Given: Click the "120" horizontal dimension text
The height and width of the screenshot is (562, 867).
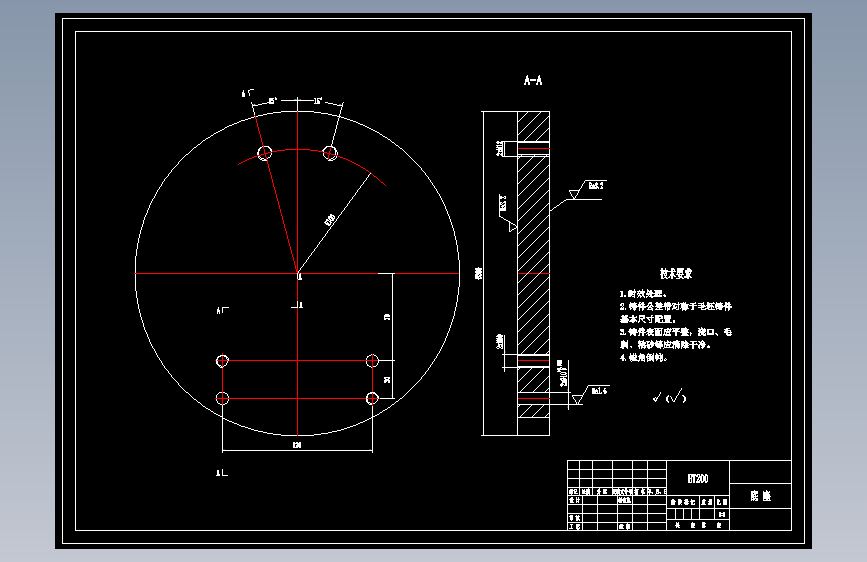Looking at the screenshot, I should (297, 445).
